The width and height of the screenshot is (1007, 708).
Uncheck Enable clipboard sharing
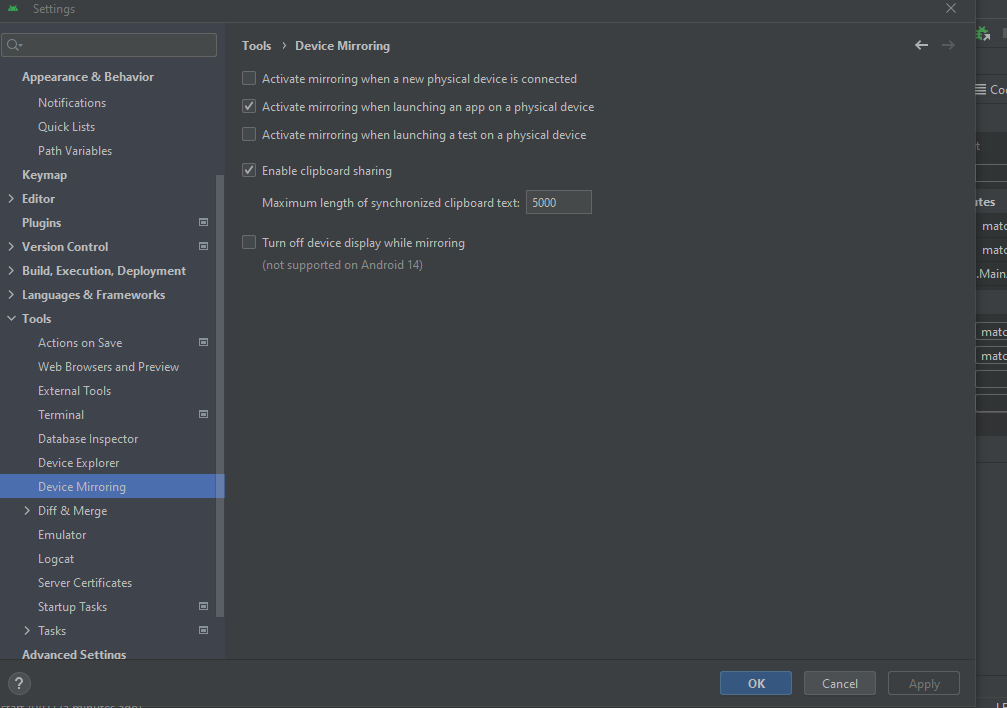pyautogui.click(x=249, y=171)
